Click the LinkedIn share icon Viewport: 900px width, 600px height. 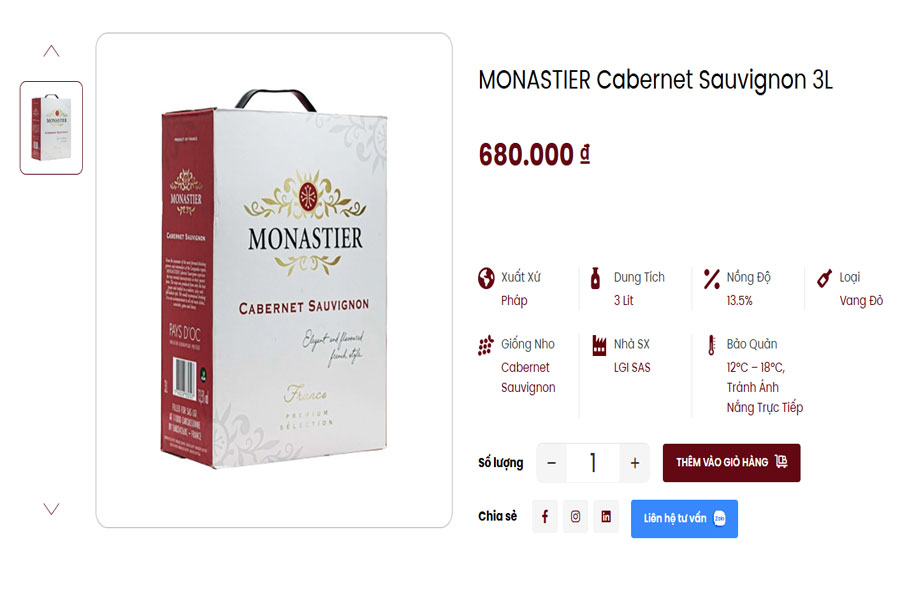[606, 517]
